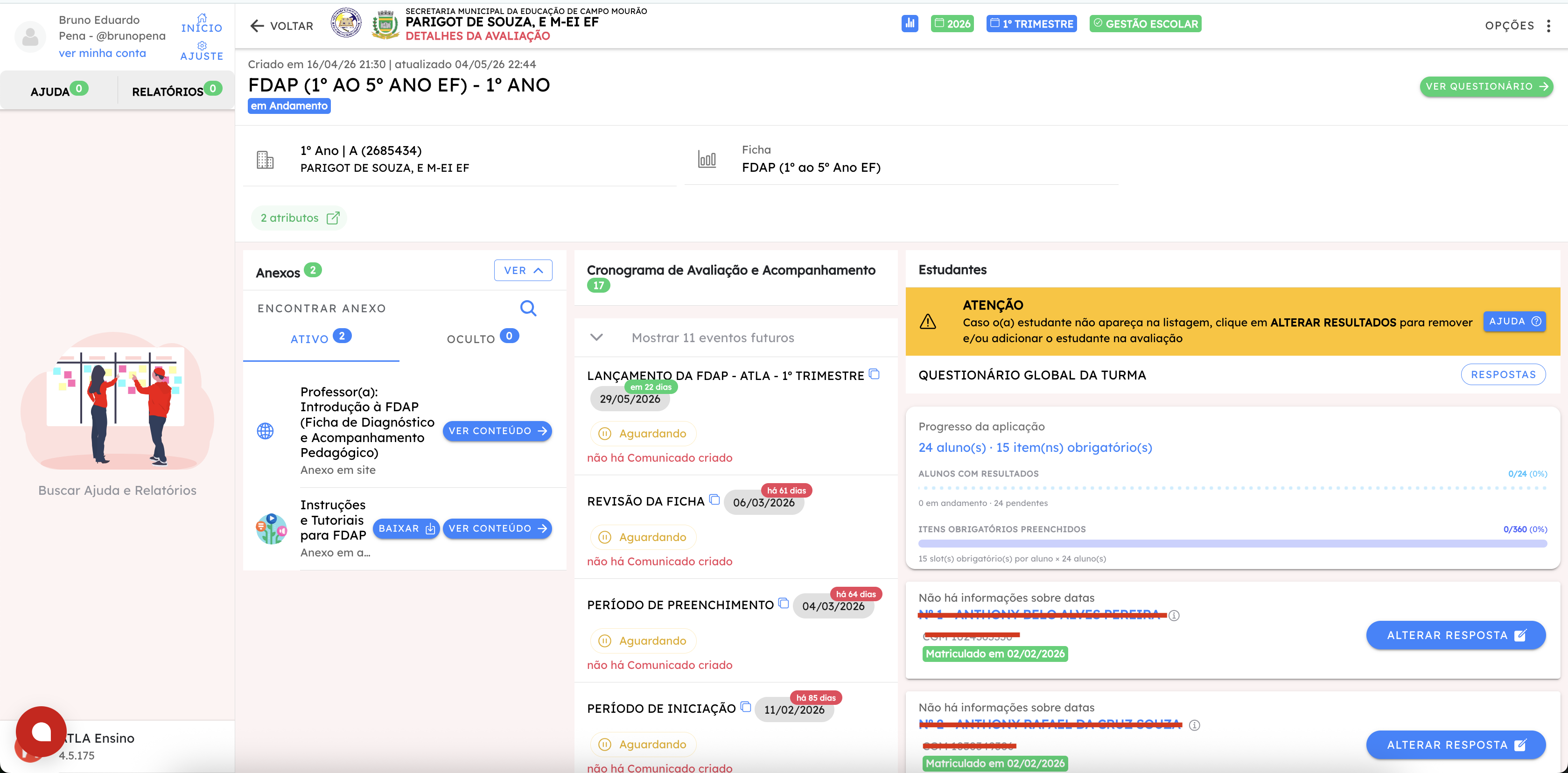The width and height of the screenshot is (1568, 773).
Task: Click the green 17 badge under Cronograma
Action: pos(598,286)
